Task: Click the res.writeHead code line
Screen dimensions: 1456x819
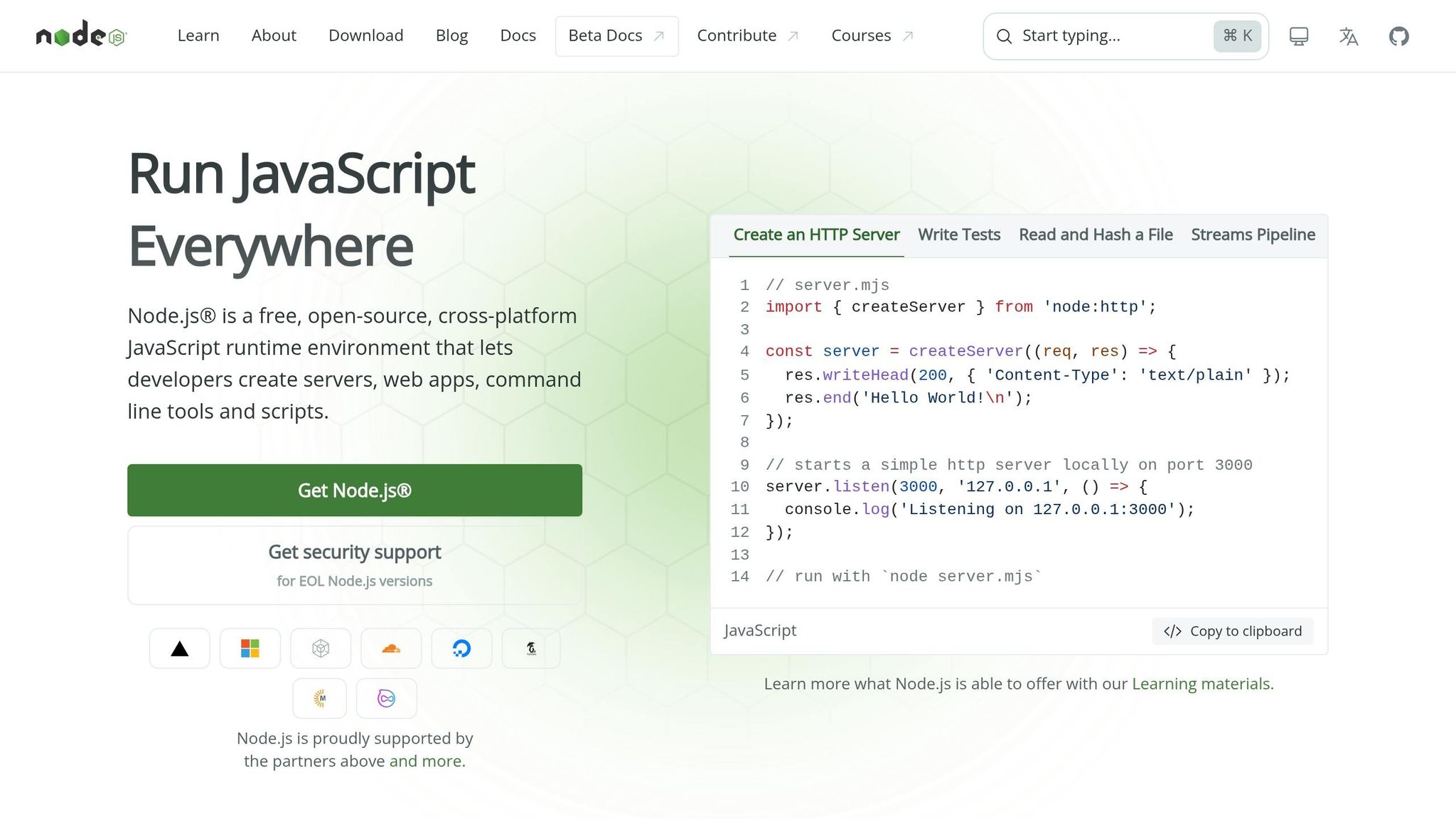Action: [x=1037, y=375]
